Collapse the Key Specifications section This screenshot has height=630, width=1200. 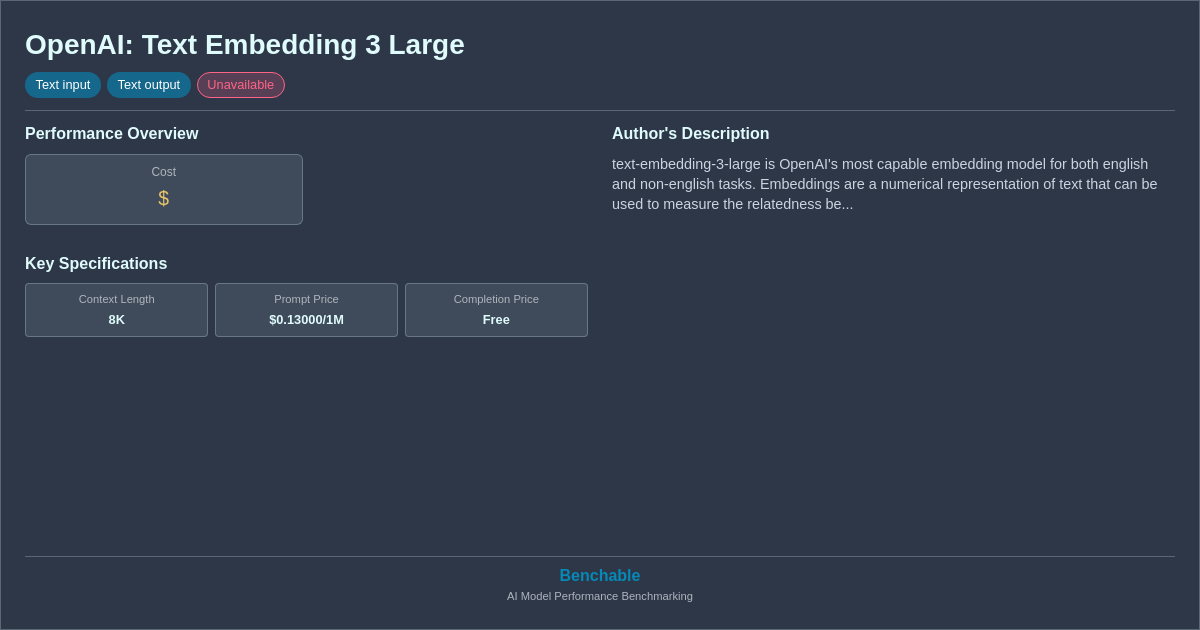tap(95, 263)
